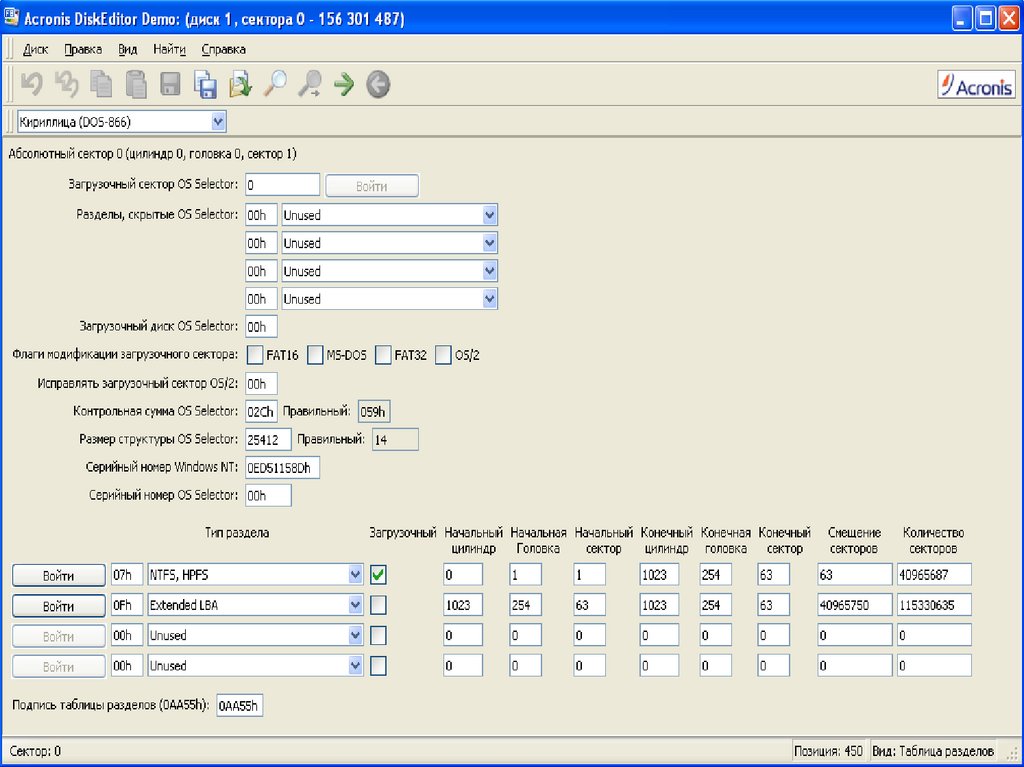Click the gray round back arrow icon
Viewport: 1024px width, 767px height.
(x=378, y=85)
